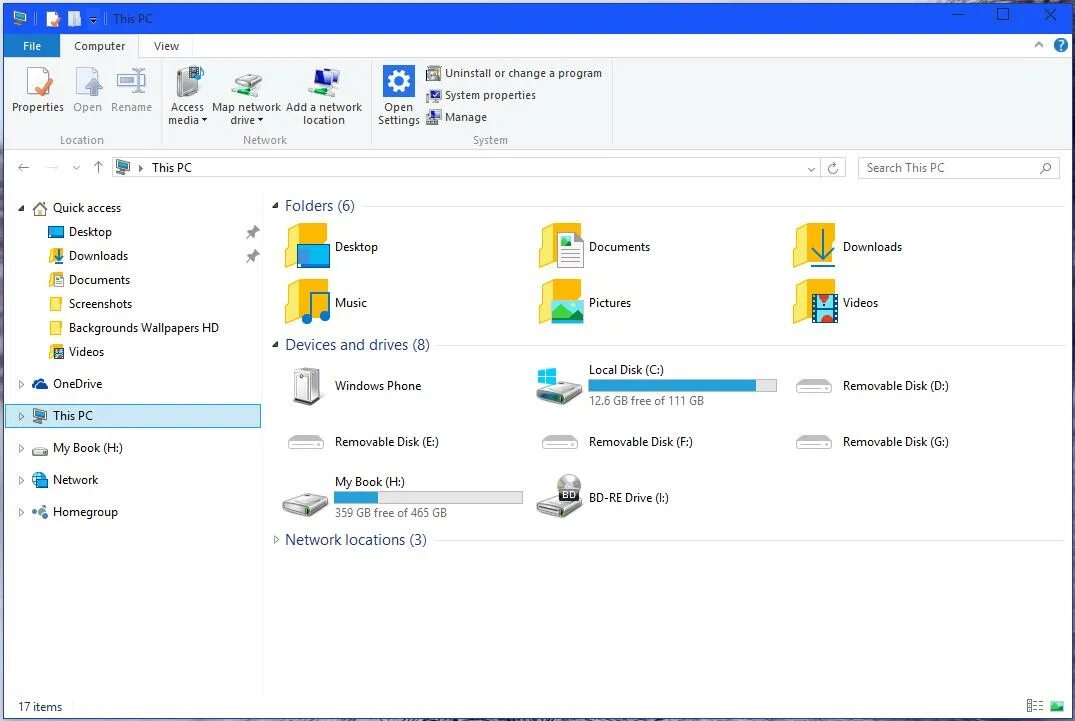Click the Open Settings gear icon
This screenshot has height=721, width=1075.
point(398,82)
